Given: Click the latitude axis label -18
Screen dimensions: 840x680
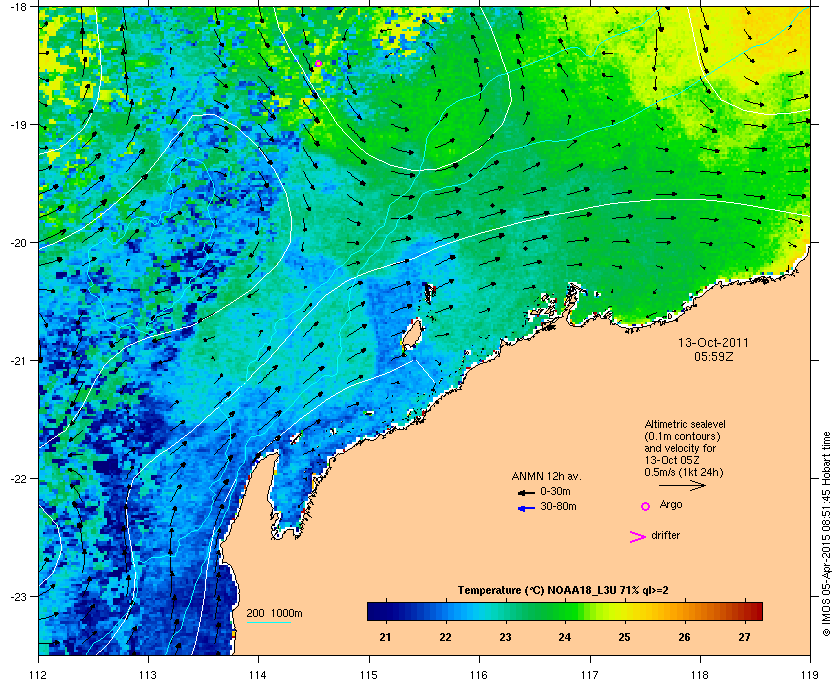Looking at the screenshot, I should coord(19,7).
